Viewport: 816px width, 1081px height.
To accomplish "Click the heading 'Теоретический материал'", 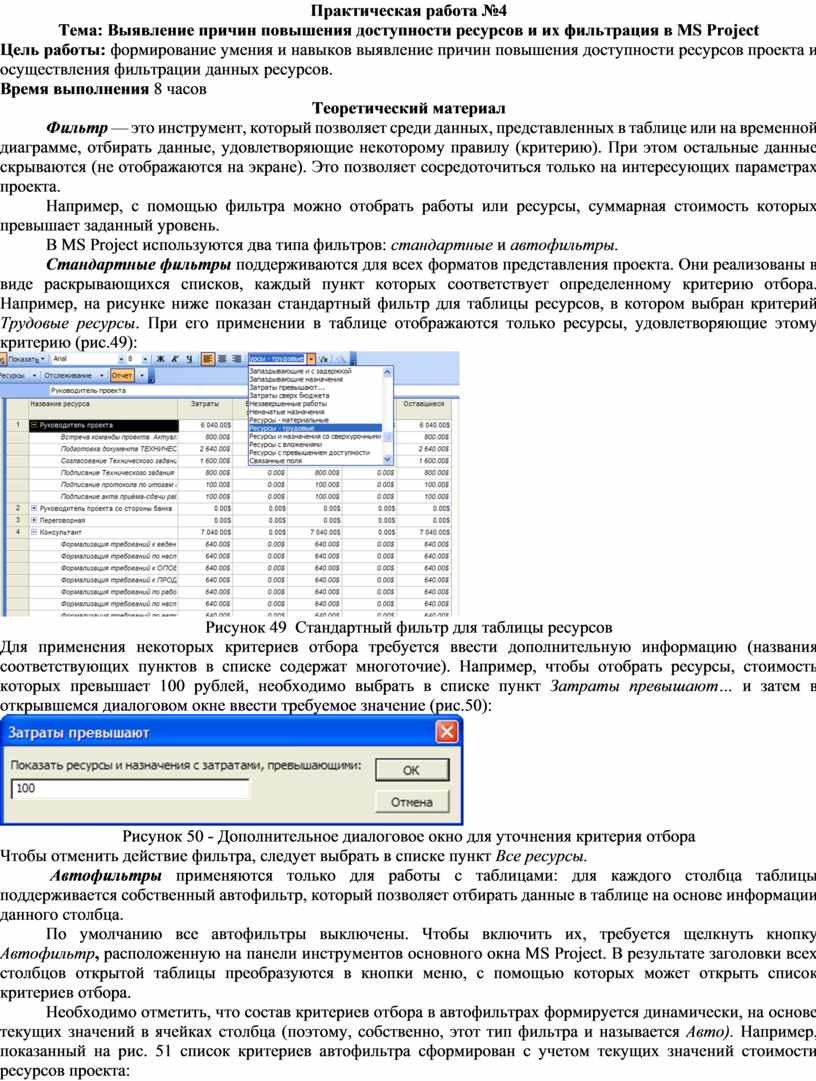I will (x=409, y=108).
